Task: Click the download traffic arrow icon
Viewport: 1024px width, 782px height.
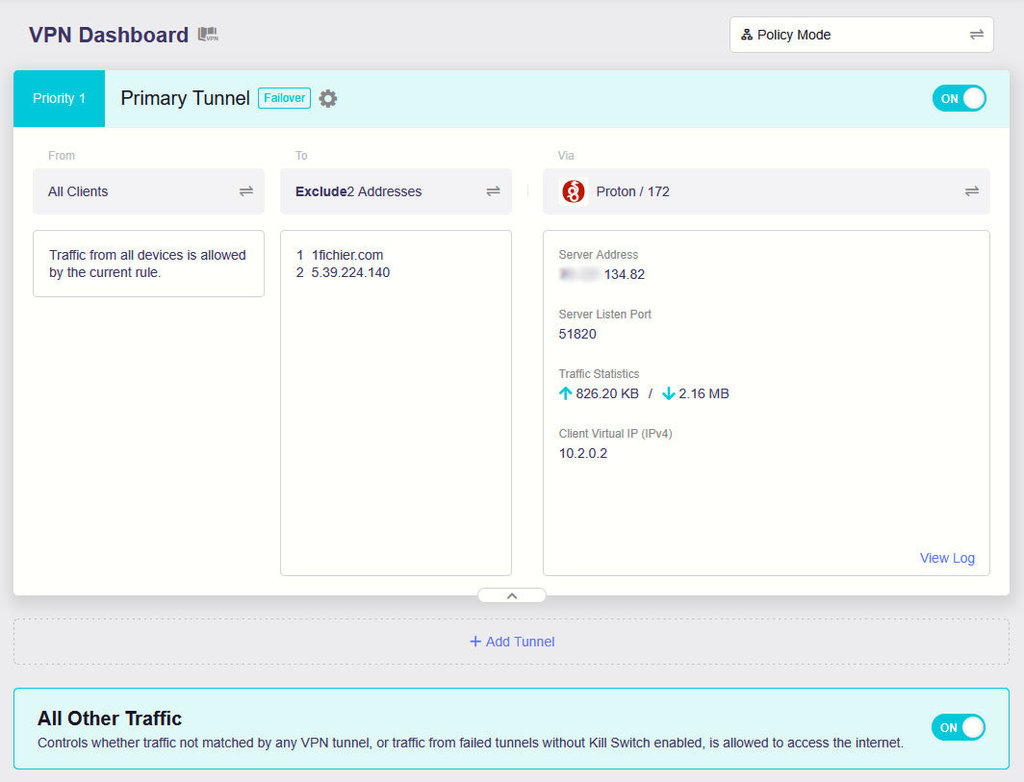Action: (668, 394)
